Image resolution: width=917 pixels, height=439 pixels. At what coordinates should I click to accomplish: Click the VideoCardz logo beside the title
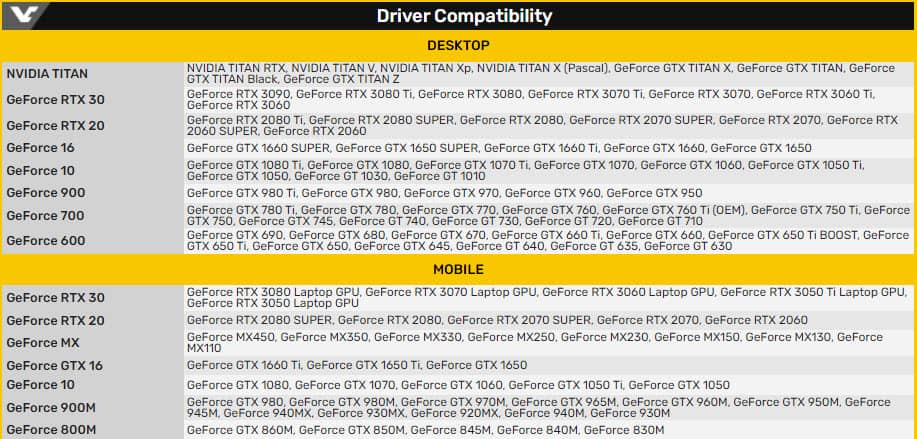coord(25,16)
